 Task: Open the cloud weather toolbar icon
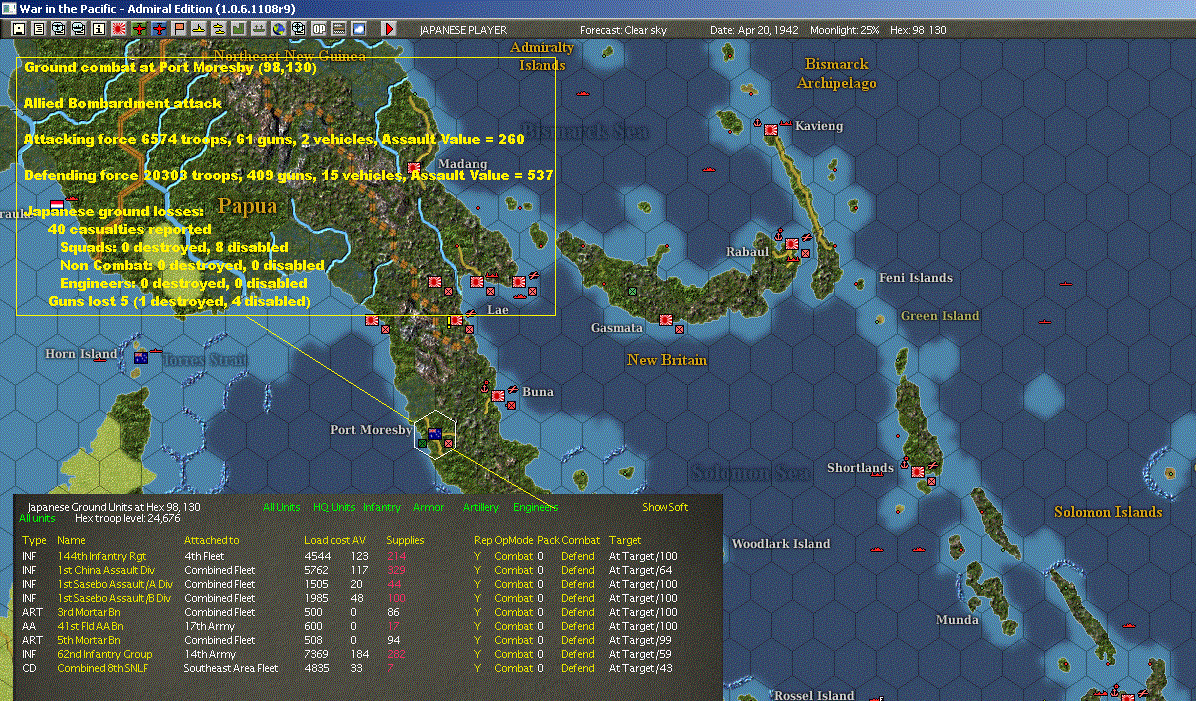click(x=358, y=29)
